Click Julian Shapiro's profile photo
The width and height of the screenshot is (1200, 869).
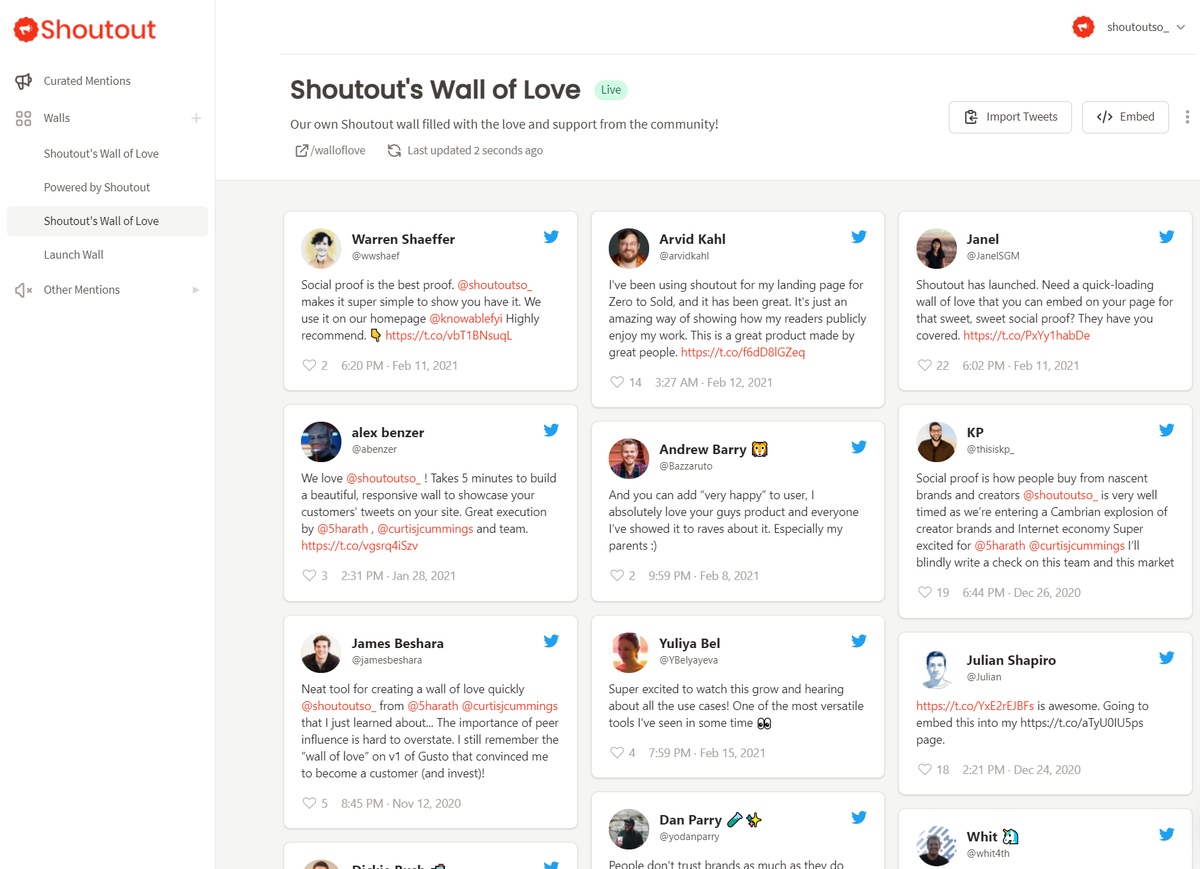936,670
